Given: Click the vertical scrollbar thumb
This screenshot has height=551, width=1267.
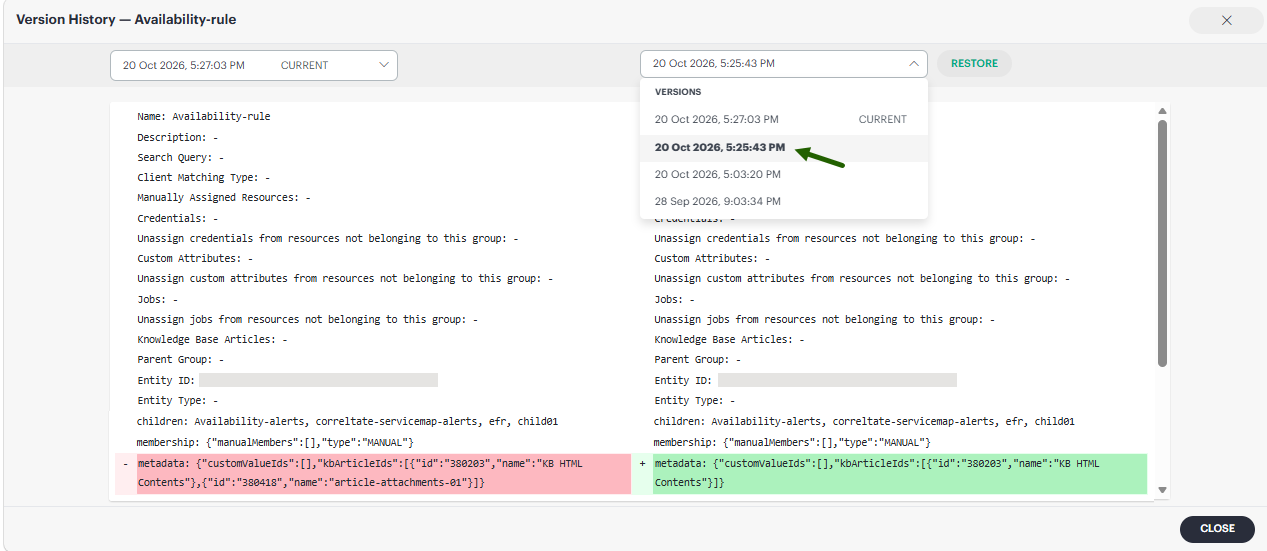Looking at the screenshot, I should [x=1162, y=243].
